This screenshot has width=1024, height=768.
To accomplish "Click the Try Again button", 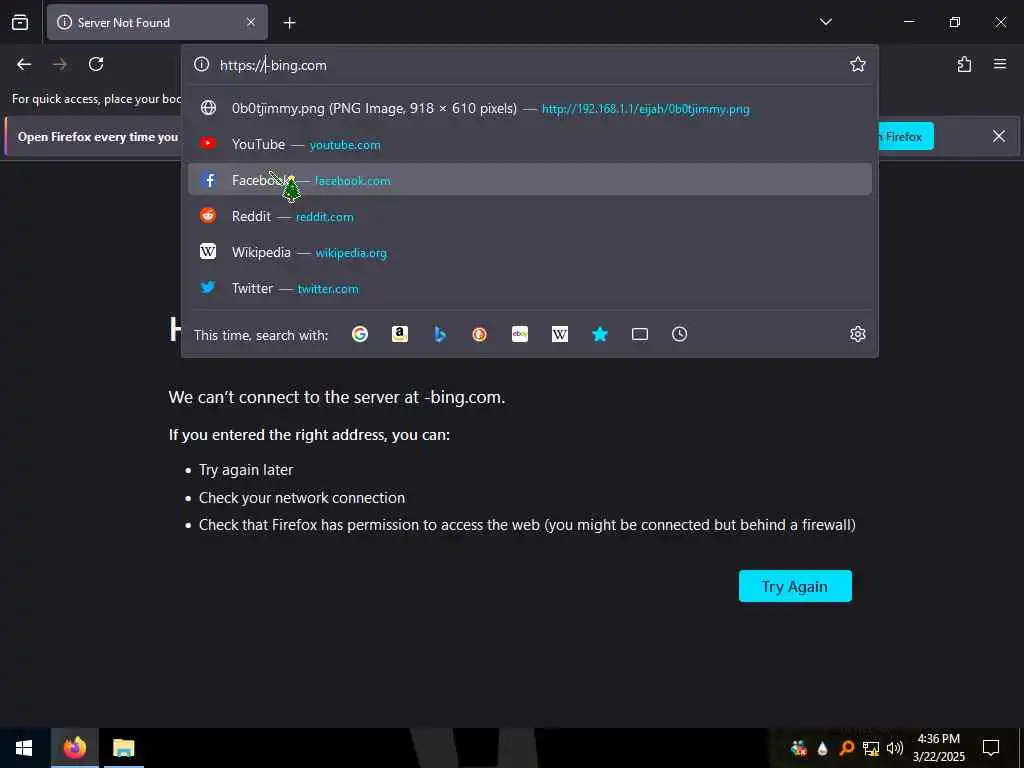I will pyautogui.click(x=795, y=586).
